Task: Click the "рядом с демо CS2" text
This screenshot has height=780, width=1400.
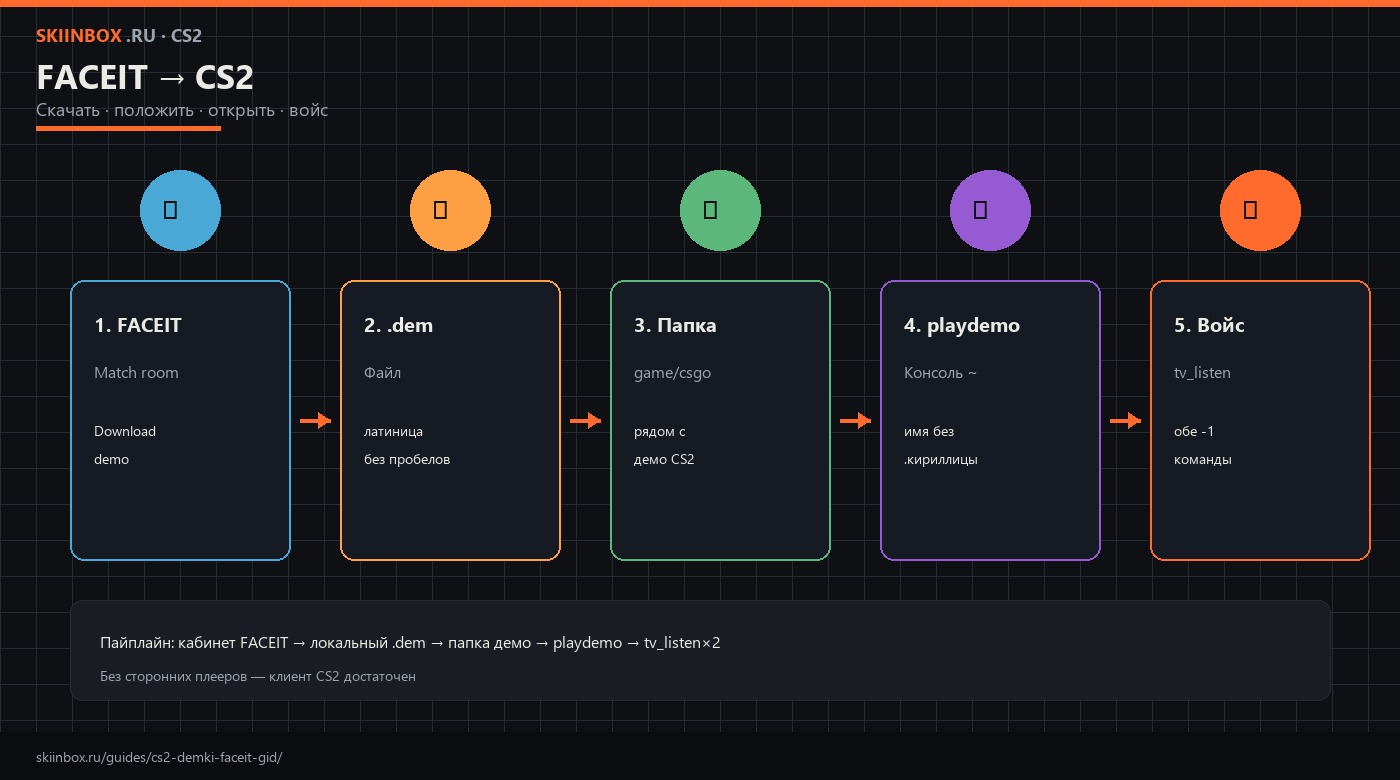Action: click(x=664, y=445)
